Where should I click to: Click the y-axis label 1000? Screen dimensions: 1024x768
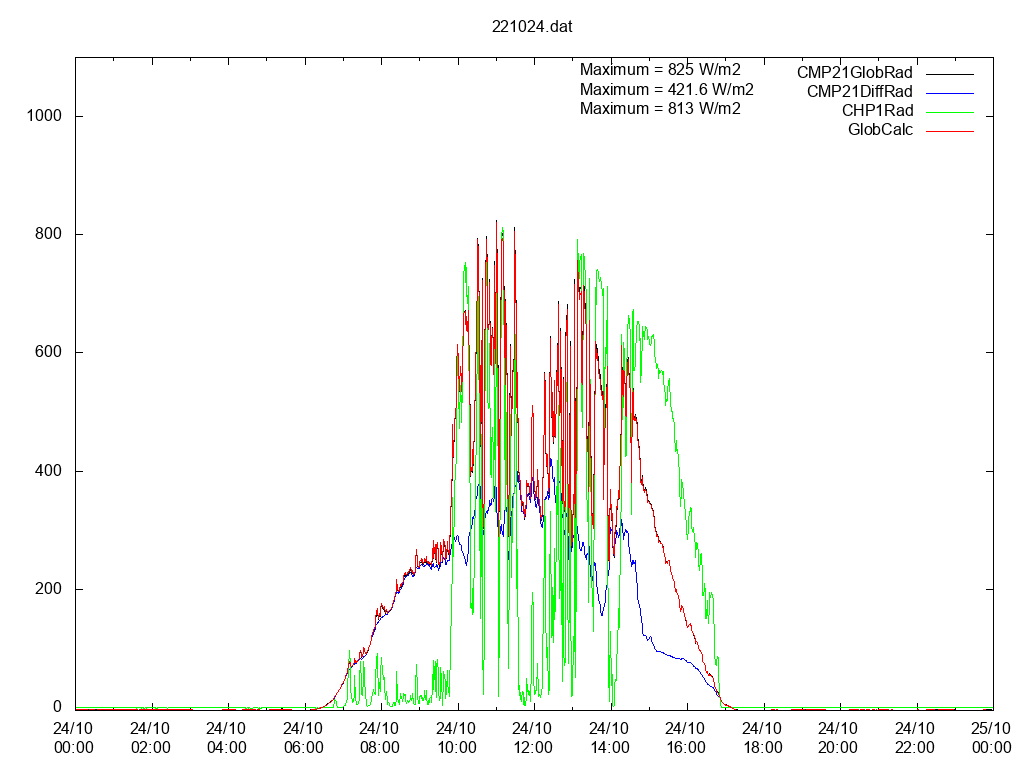(44, 116)
